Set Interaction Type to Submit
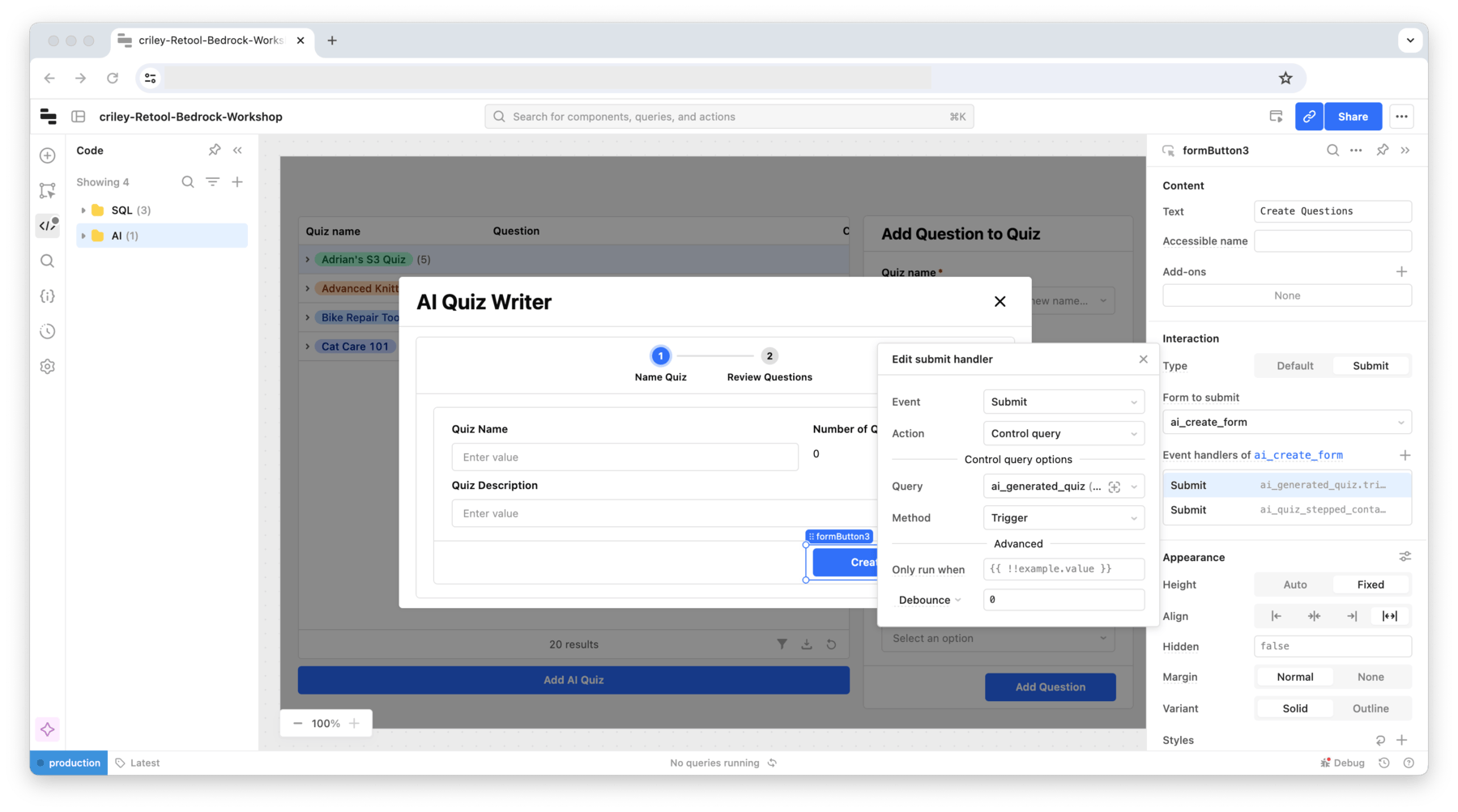The image size is (1458, 812). point(1371,366)
